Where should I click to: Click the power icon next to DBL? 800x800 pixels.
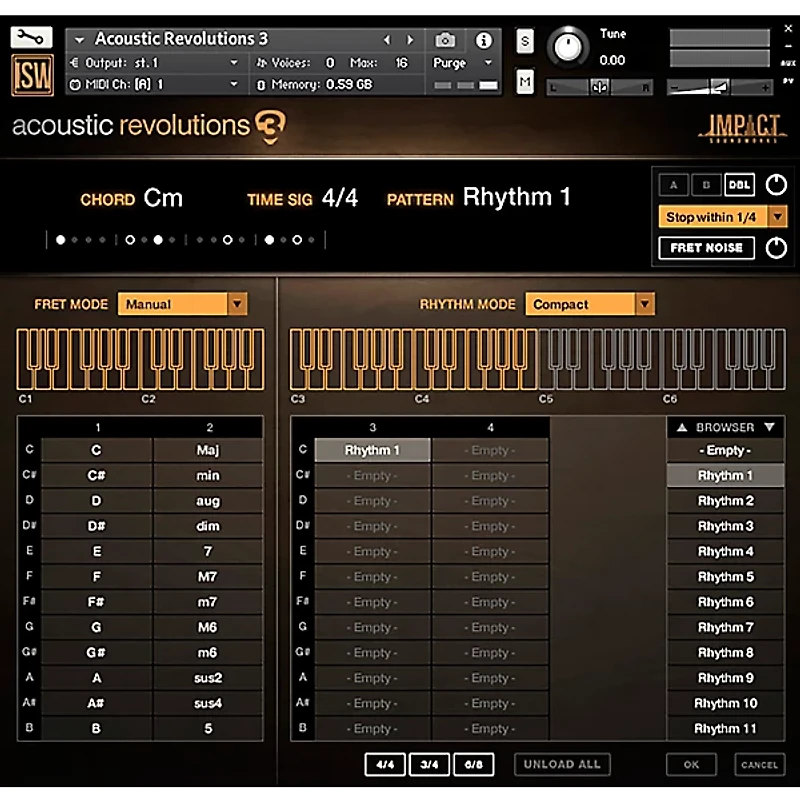coord(775,184)
